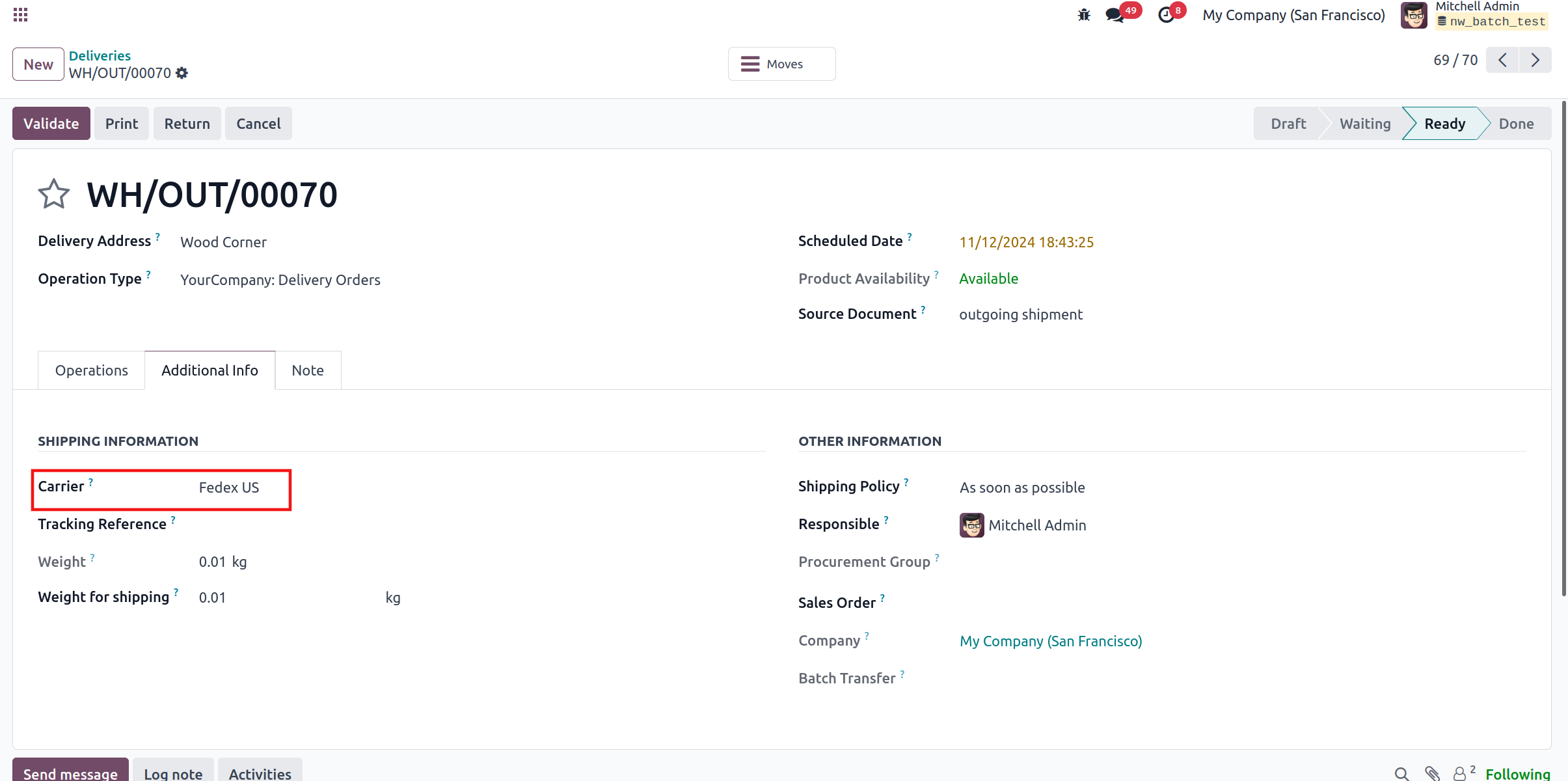Click the gear icon beside WH/OUT/00070
This screenshot has height=781, width=1568.
182,73
